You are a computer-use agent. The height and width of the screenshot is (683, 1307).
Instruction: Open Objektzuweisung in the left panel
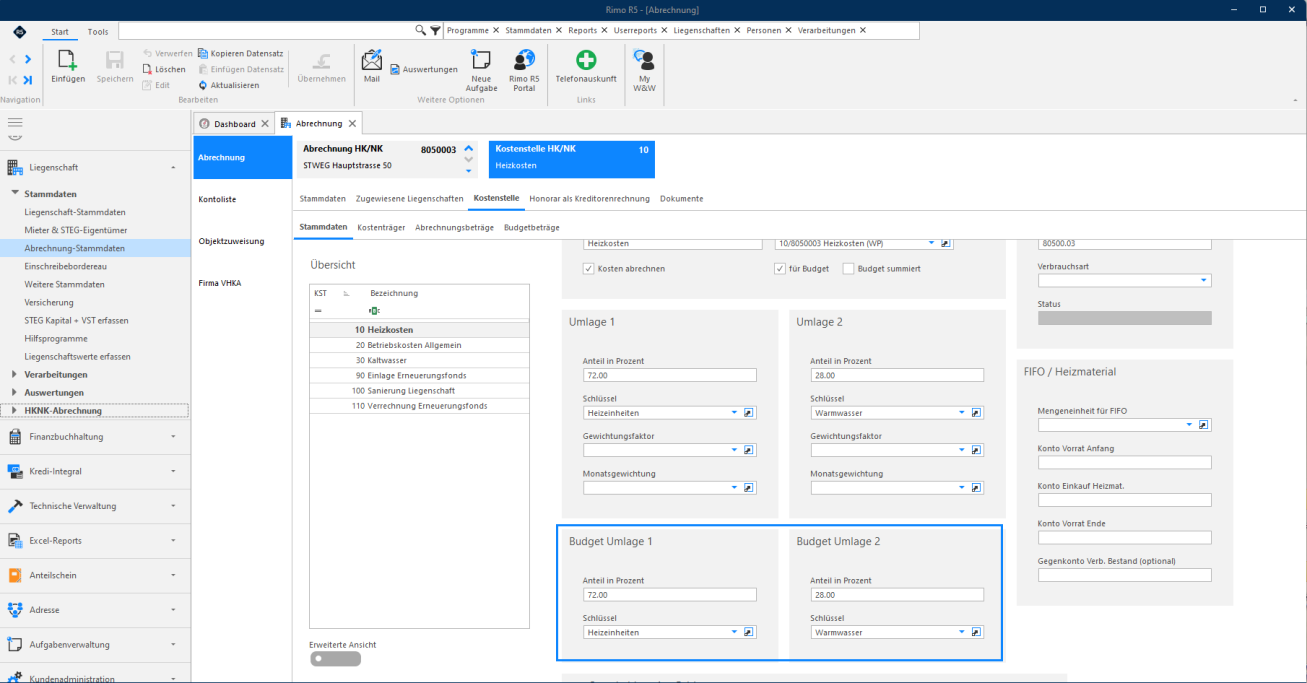[x=231, y=241]
